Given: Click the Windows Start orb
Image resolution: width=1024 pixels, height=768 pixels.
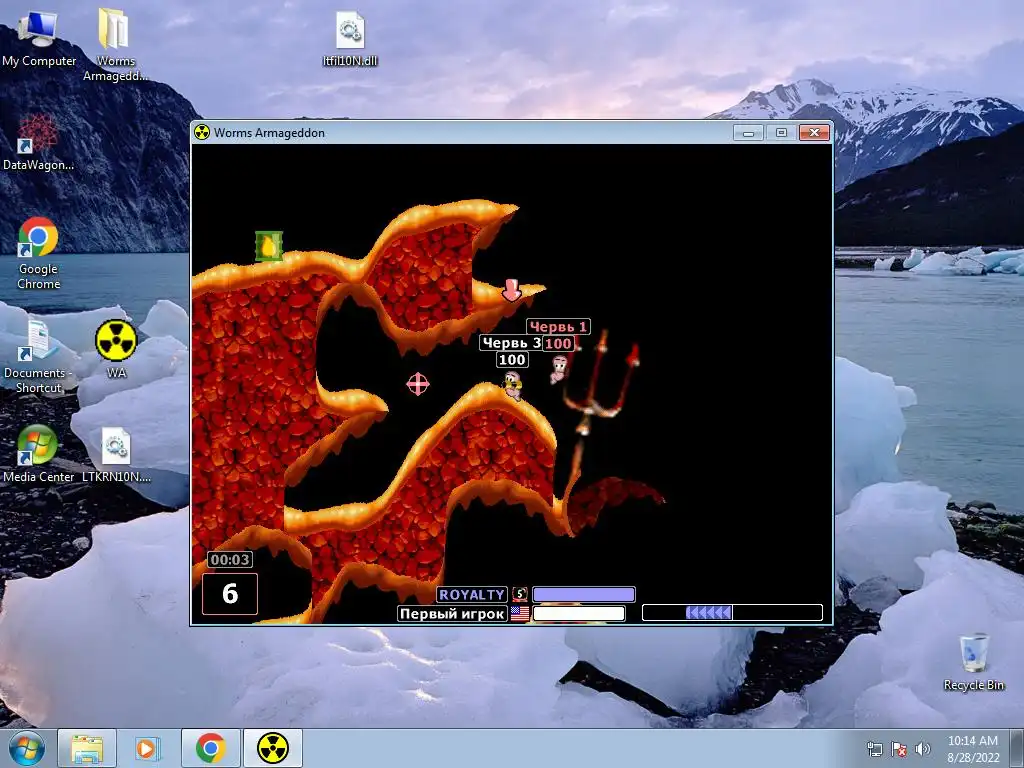Looking at the screenshot, I should 27,748.
